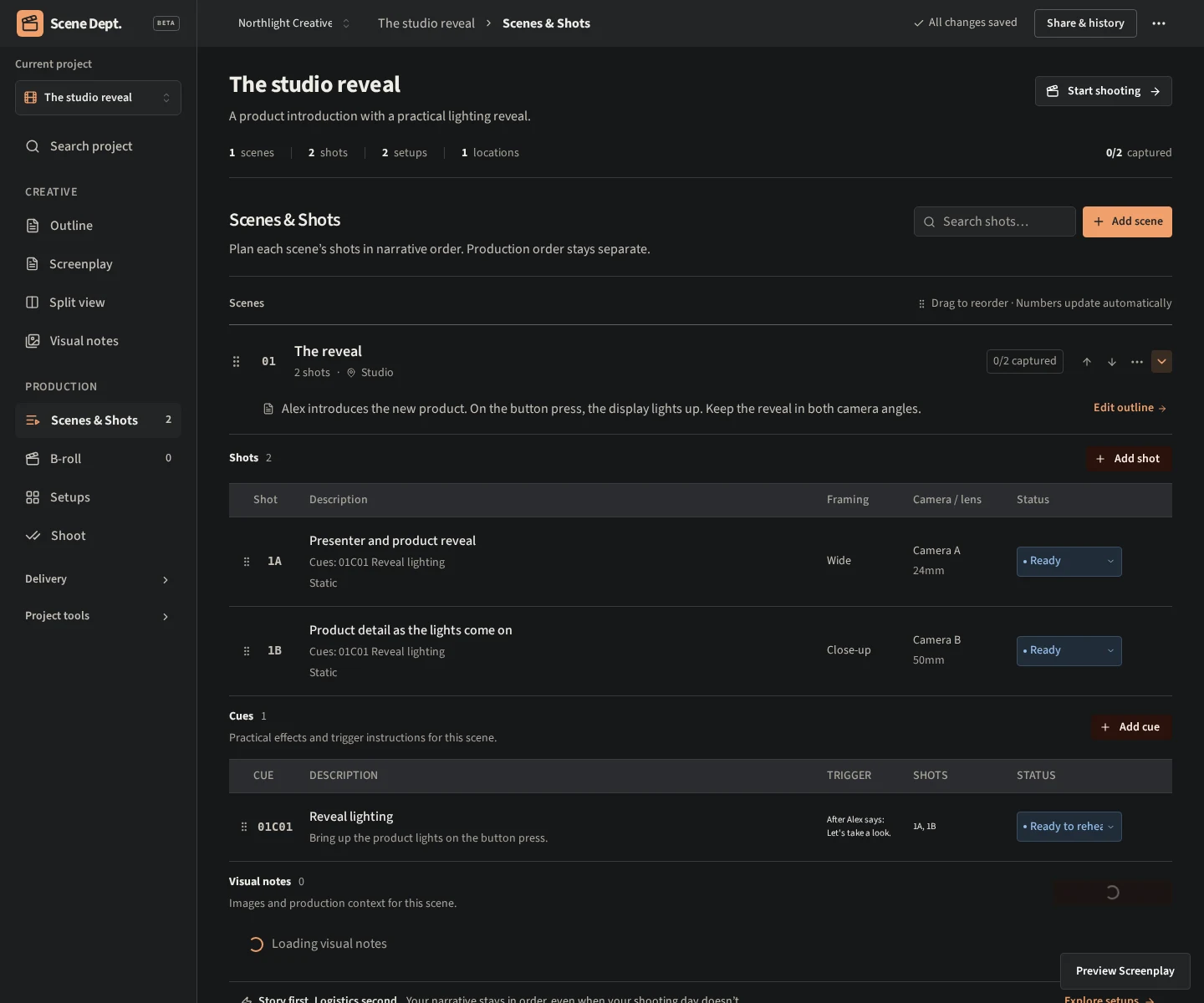This screenshot has height=1003, width=1204.
Task: Click the Reveal lighting cue title
Action: [351, 817]
